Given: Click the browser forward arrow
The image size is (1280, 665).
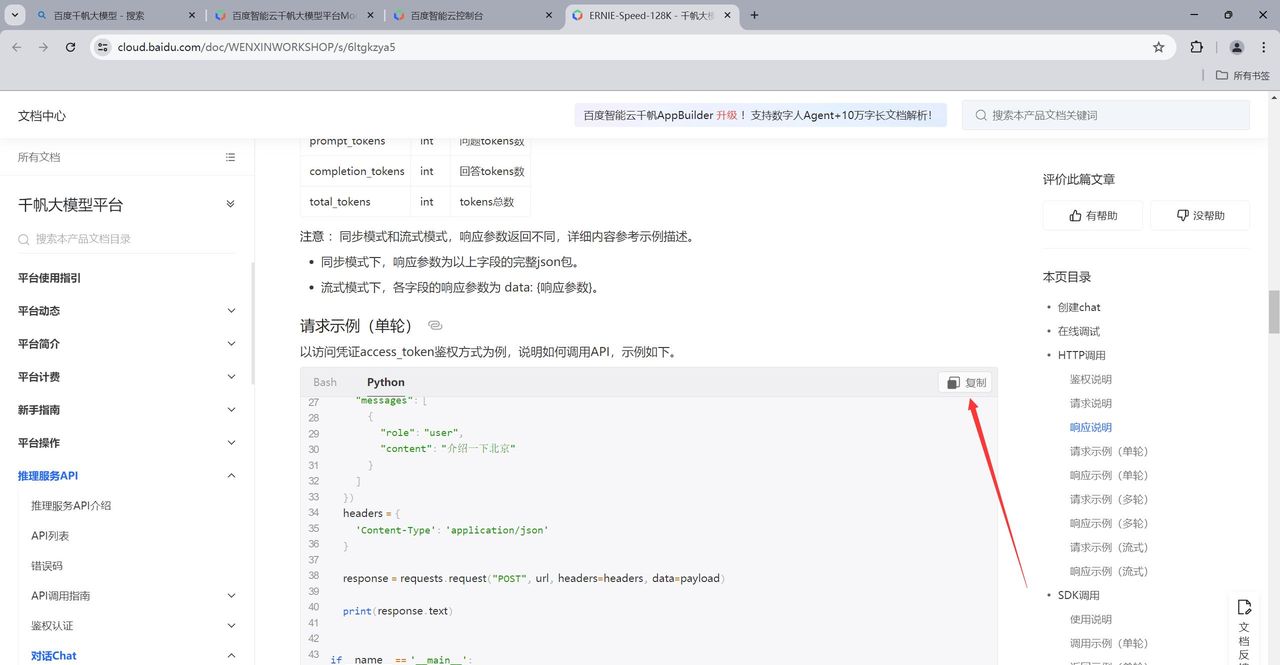Looking at the screenshot, I should coord(43,47).
